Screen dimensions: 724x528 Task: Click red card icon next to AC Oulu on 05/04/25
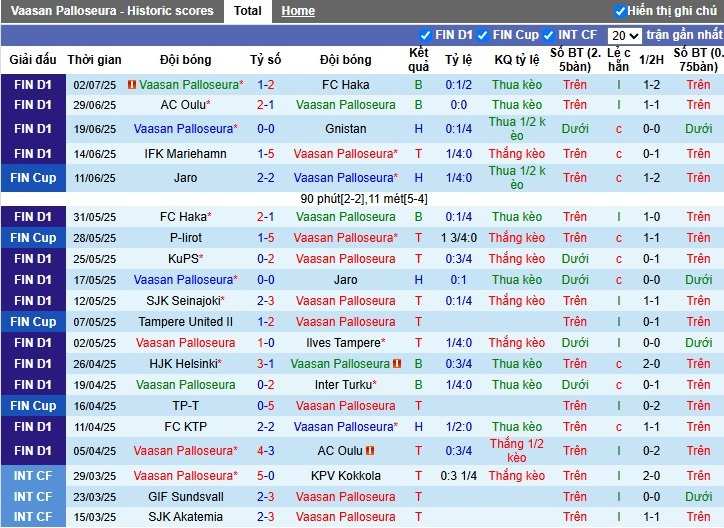point(370,450)
